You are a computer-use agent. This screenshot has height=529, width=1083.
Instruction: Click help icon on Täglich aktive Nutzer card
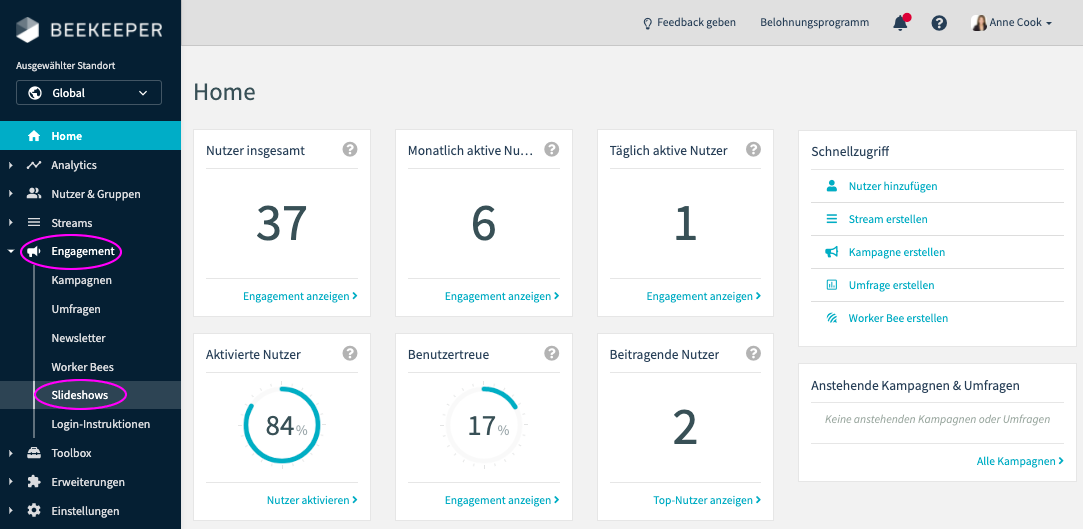753,150
